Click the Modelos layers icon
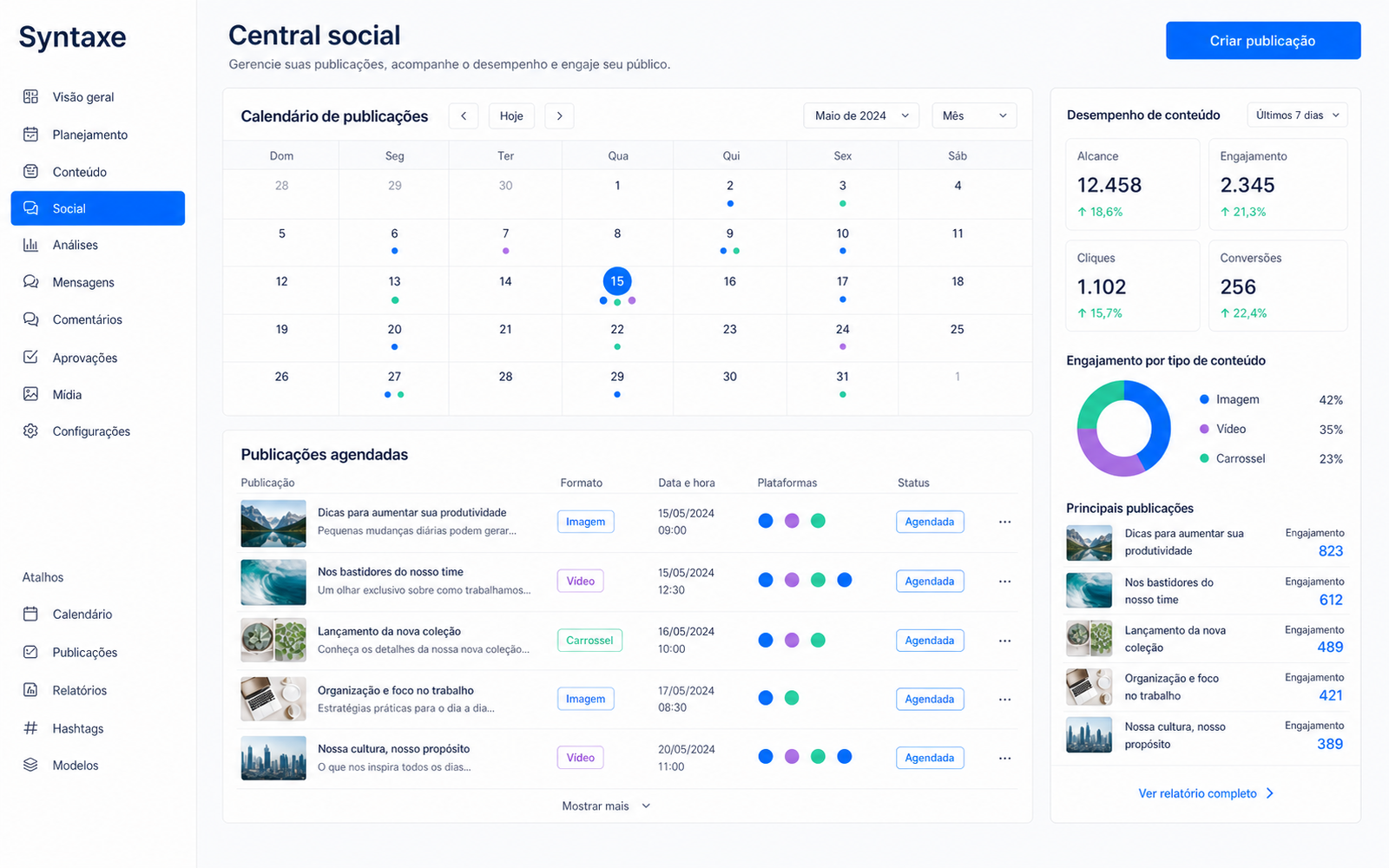1389x868 pixels. (x=30, y=765)
